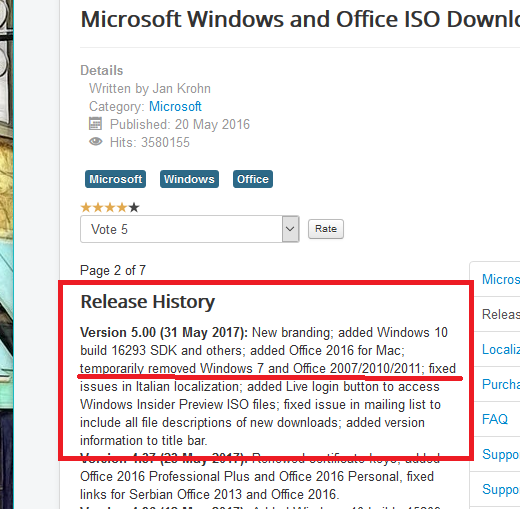
Task: Click the Release History heading
Action: tap(148, 302)
